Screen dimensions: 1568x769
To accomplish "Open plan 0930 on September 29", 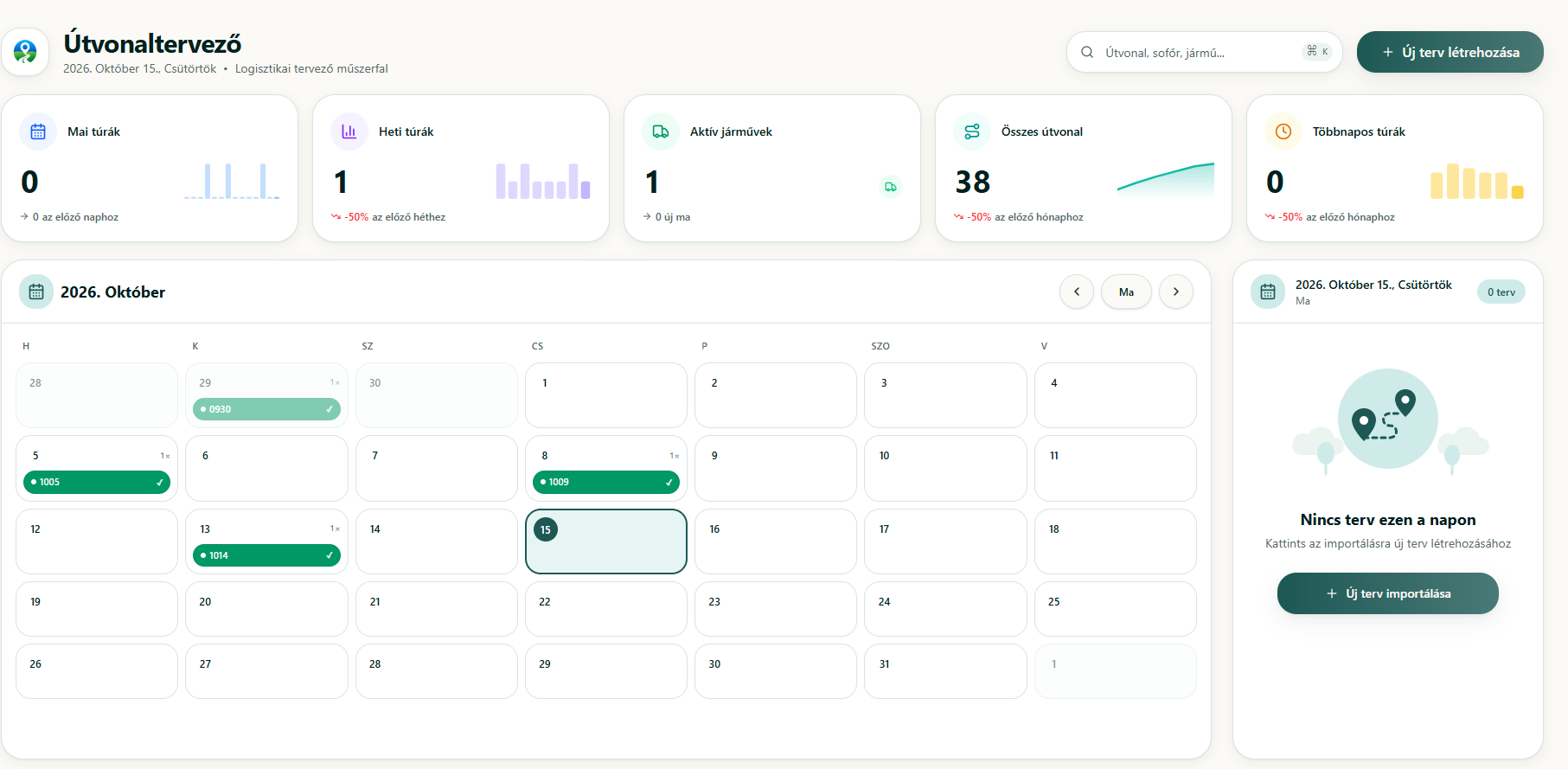I will pos(266,409).
